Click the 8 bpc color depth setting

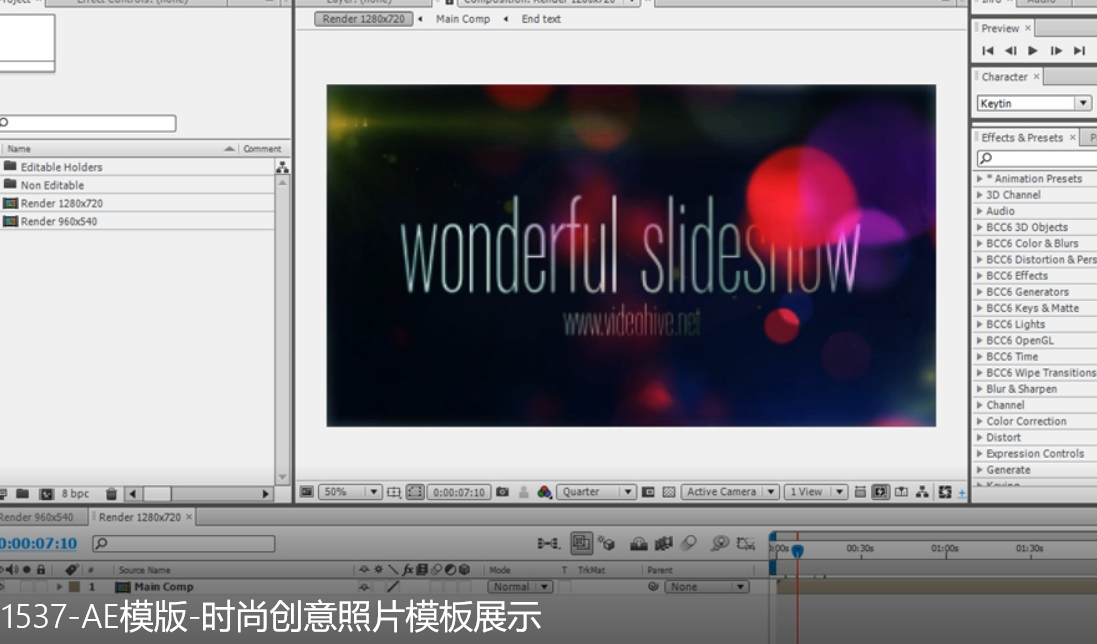pos(75,494)
